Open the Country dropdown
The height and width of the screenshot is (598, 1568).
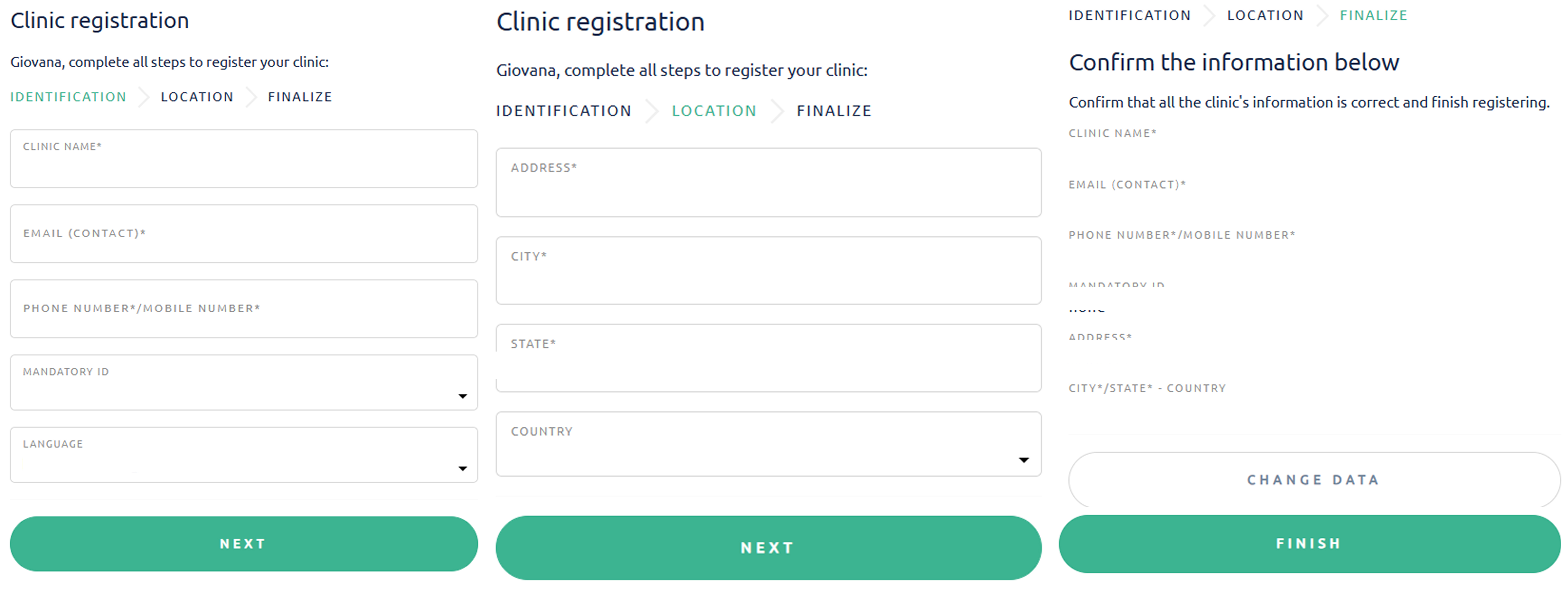click(x=768, y=445)
